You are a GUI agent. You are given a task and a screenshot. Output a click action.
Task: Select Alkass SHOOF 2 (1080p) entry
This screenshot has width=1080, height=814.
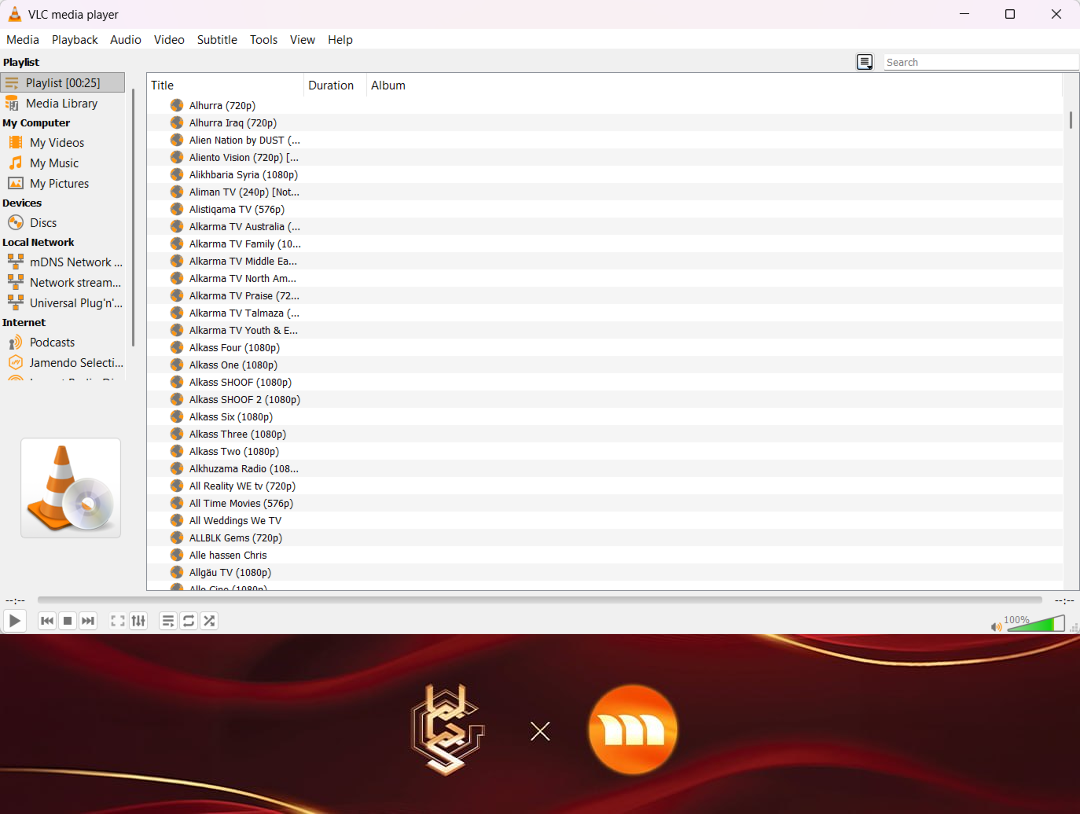[x=605, y=399]
